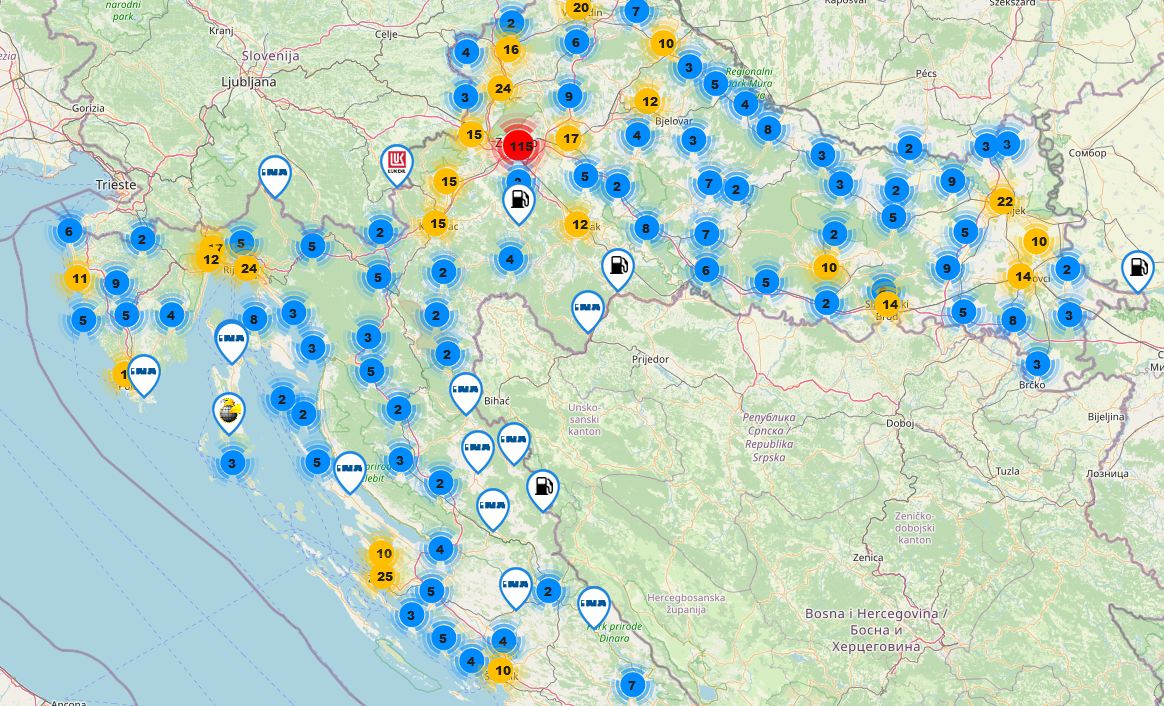
Task: Open the Lukoil station marker
Action: pyautogui.click(x=397, y=163)
